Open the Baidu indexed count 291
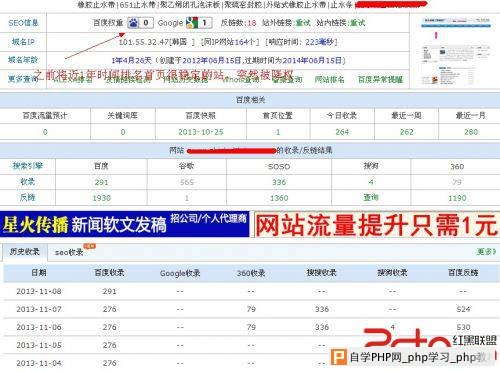500x371 pixels. pos(101,182)
